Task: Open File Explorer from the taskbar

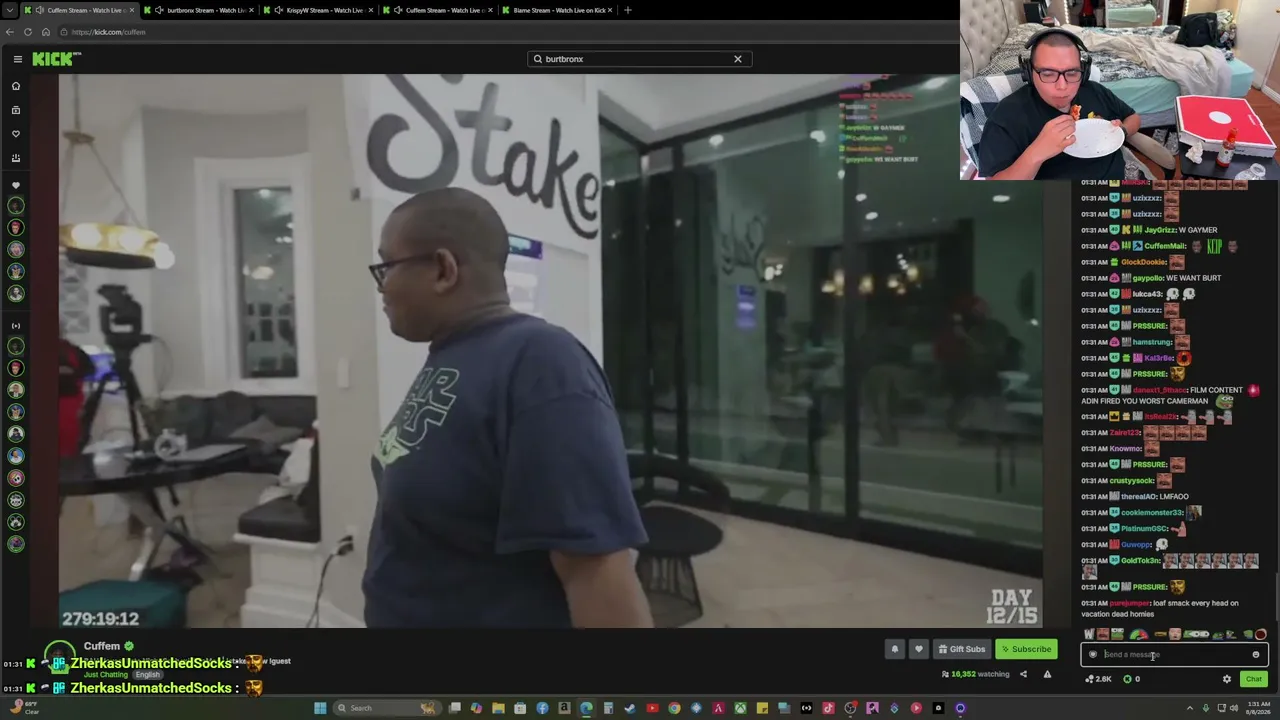Action: click(498, 708)
